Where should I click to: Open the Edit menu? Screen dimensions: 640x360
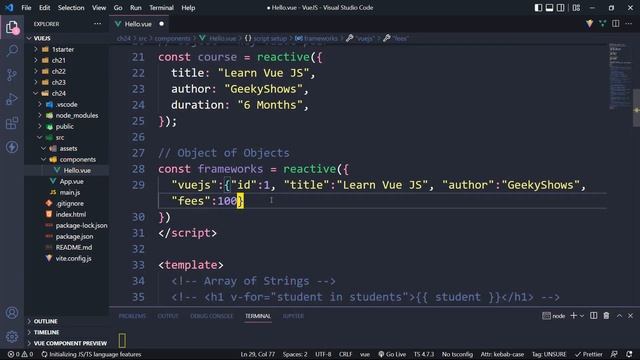click(44, 7)
